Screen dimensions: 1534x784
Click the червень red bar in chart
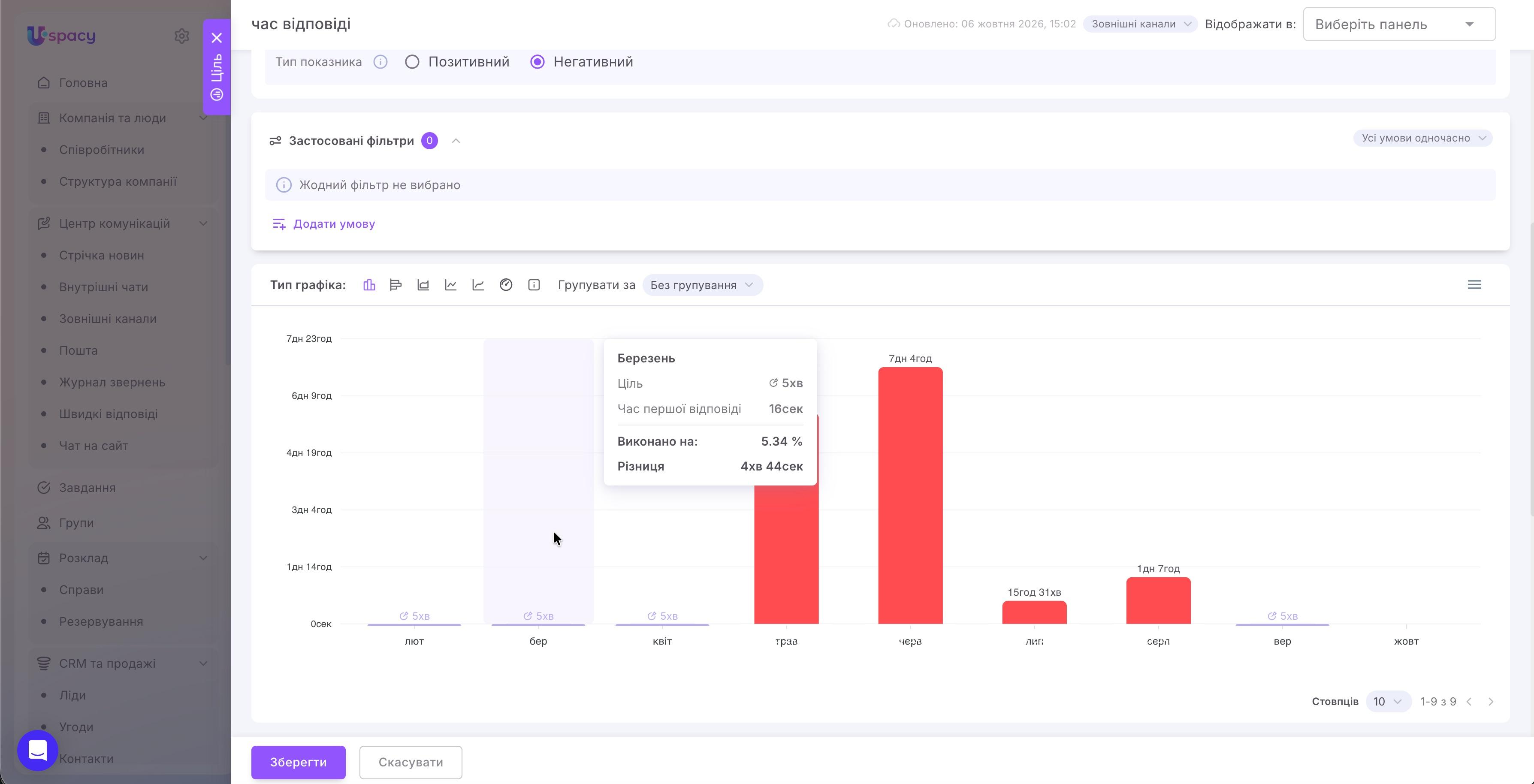click(x=910, y=495)
